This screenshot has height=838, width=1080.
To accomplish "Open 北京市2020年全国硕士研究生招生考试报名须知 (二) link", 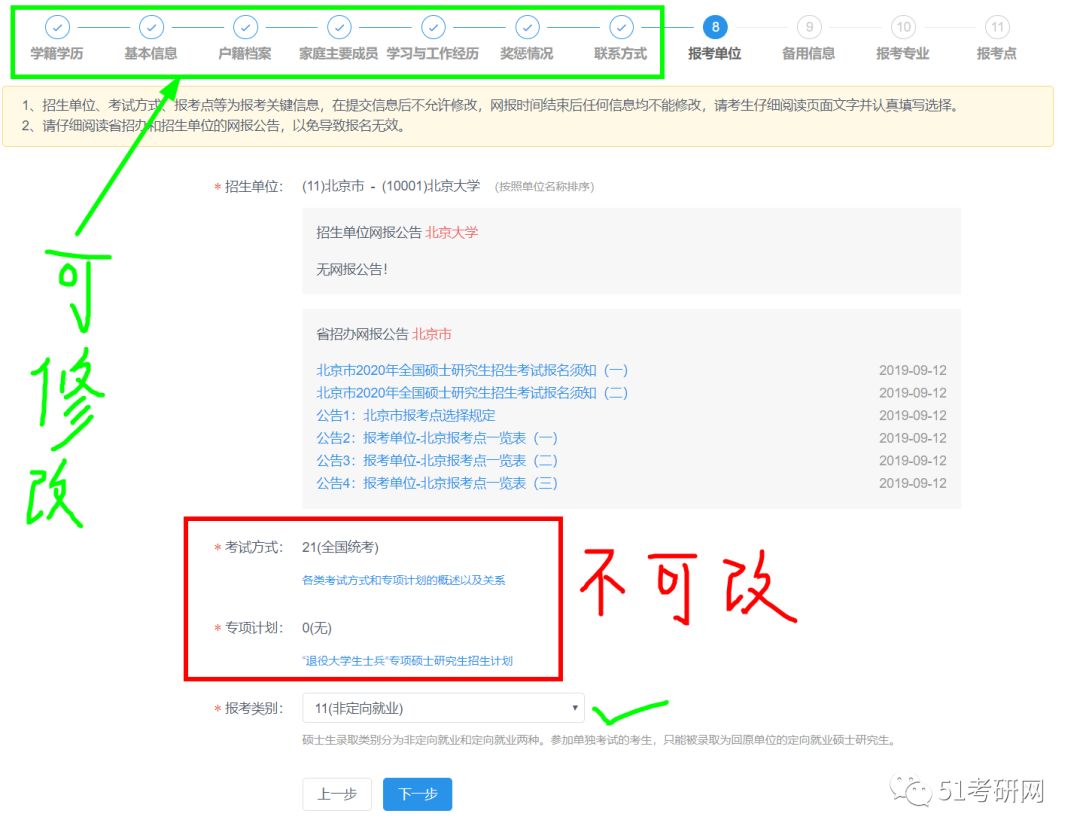I will tap(472, 393).
